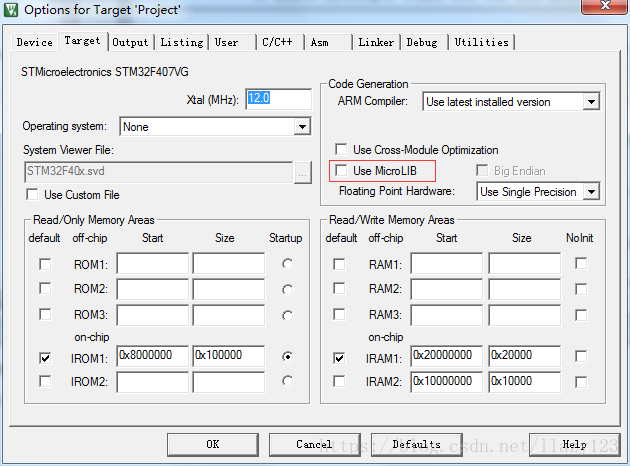Viewport: 630px width, 466px height.
Task: Click the ROM1 Start field
Action: tap(152, 264)
